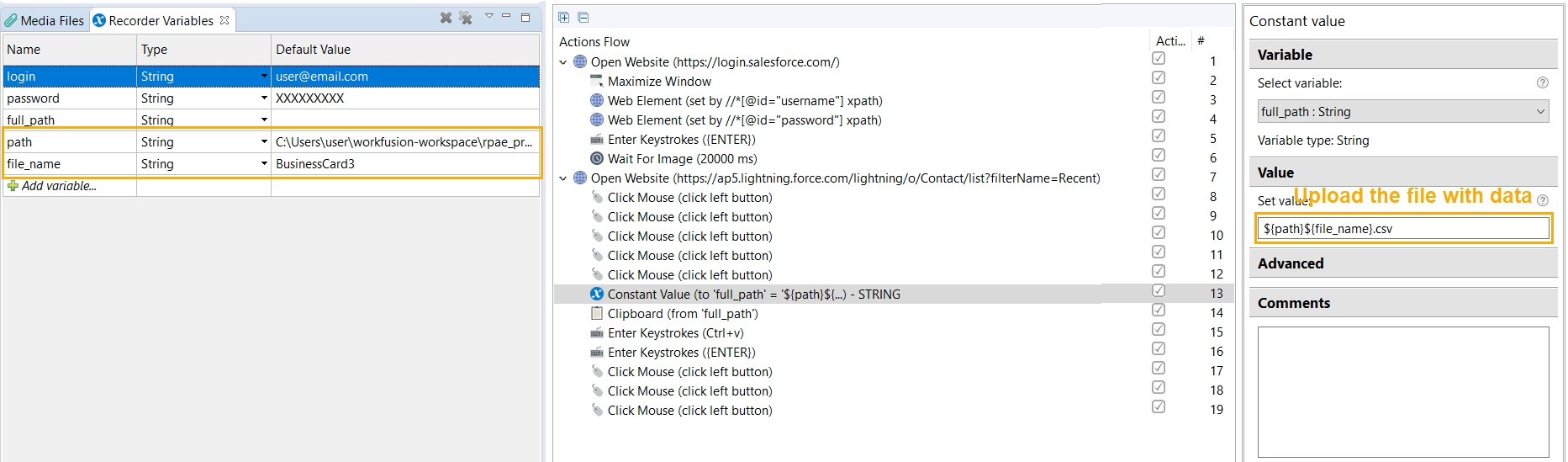
Task: Click globe icon of Web Element password xpath
Action: pyautogui.click(x=597, y=119)
